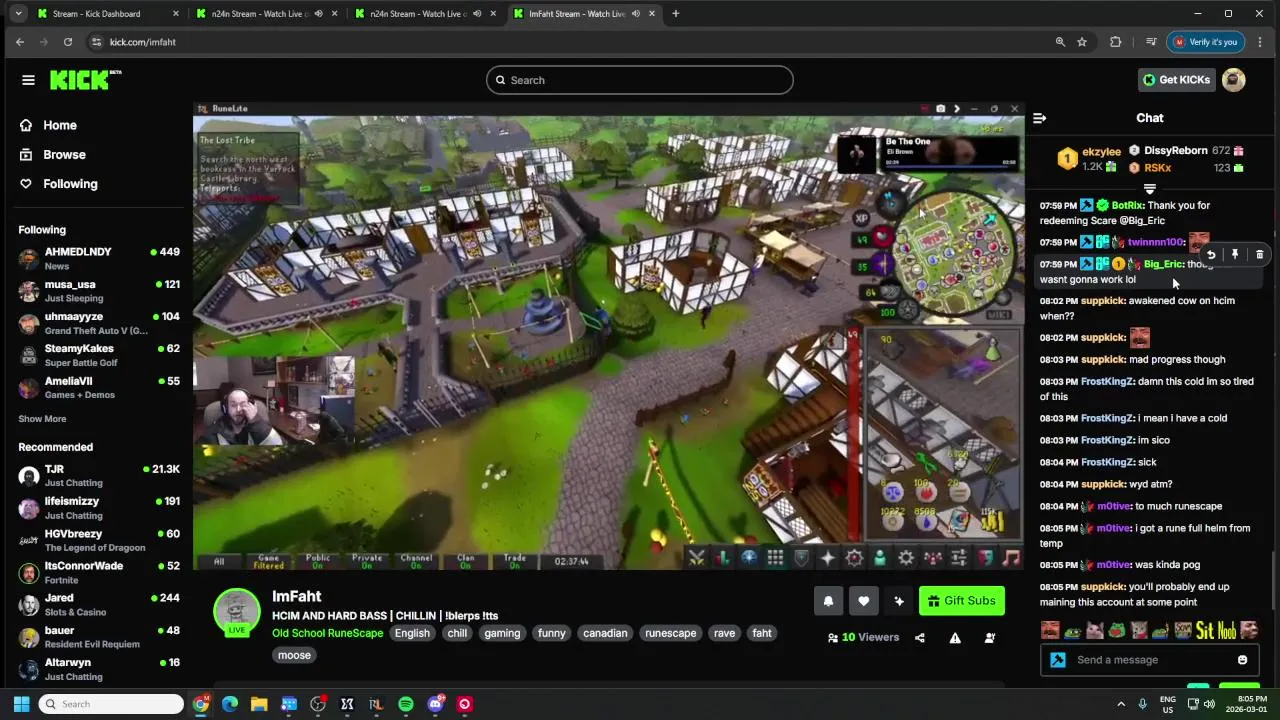1280x720 pixels.
Task: Open Spotify from the taskbar
Action: [406, 704]
